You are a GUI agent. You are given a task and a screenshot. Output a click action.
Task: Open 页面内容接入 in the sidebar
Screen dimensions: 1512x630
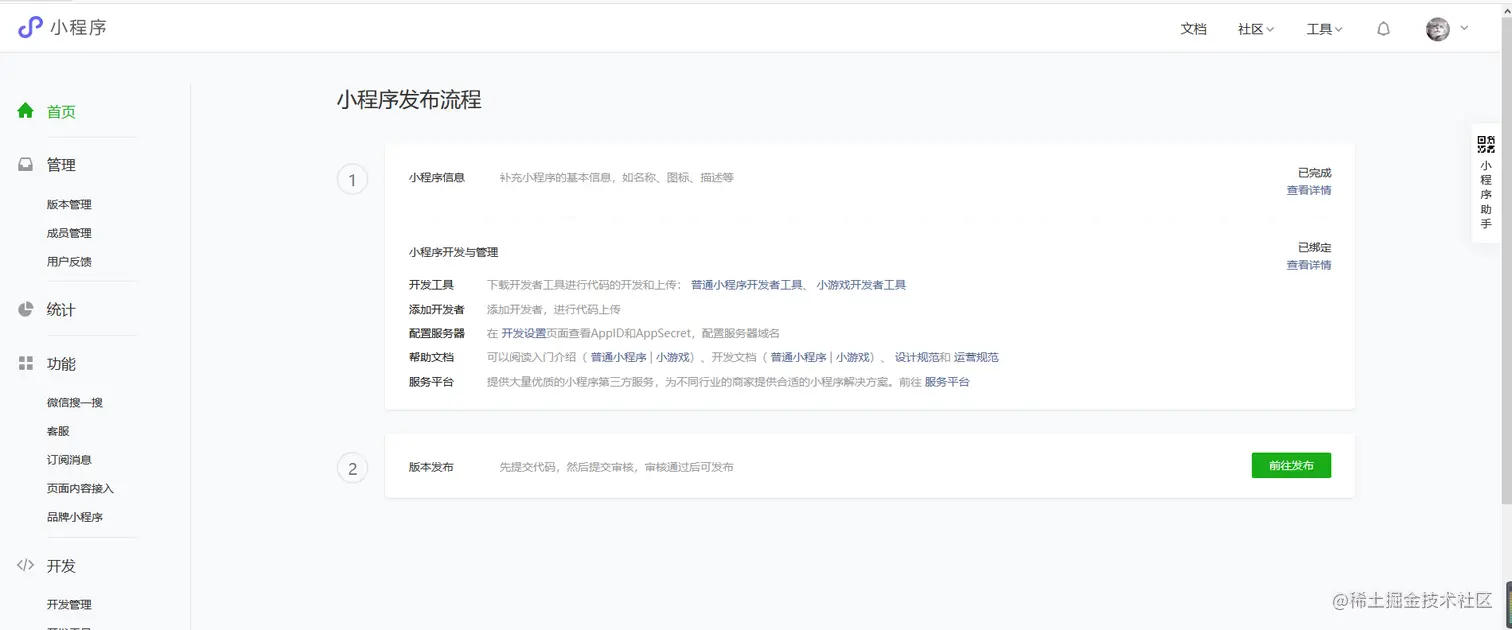(80, 488)
